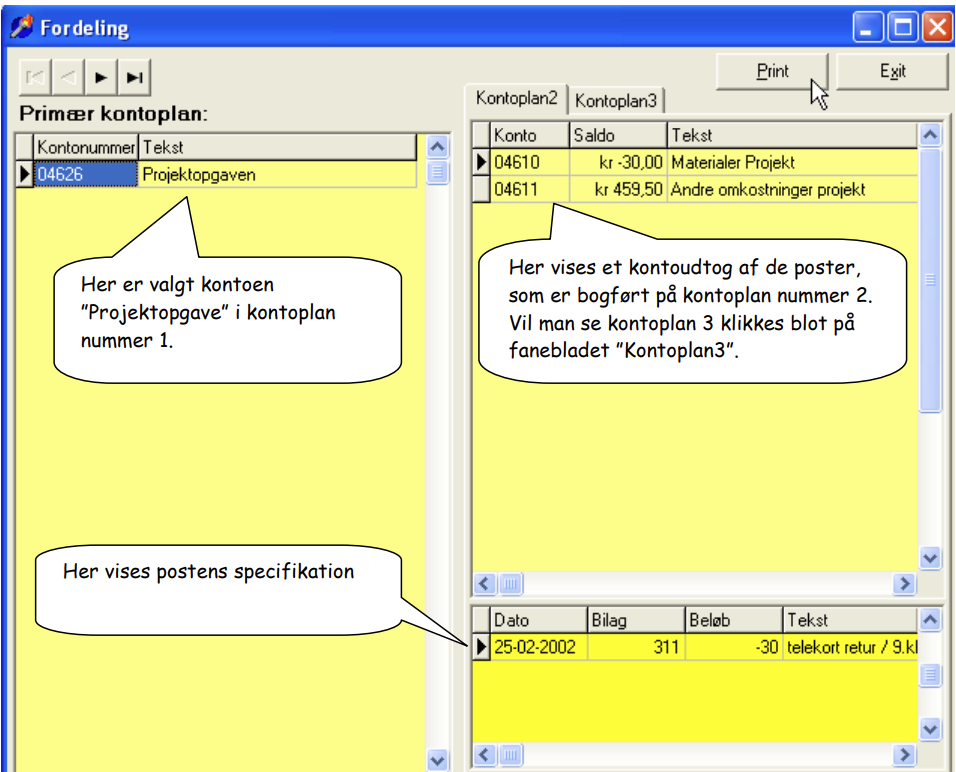Go to next record navigation arrow

(x=101, y=77)
